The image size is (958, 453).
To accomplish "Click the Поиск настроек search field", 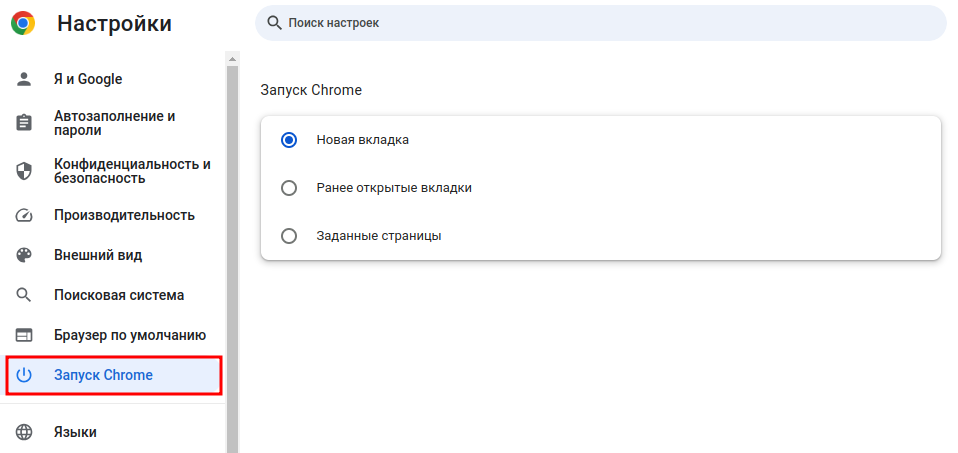I will point(601,23).
